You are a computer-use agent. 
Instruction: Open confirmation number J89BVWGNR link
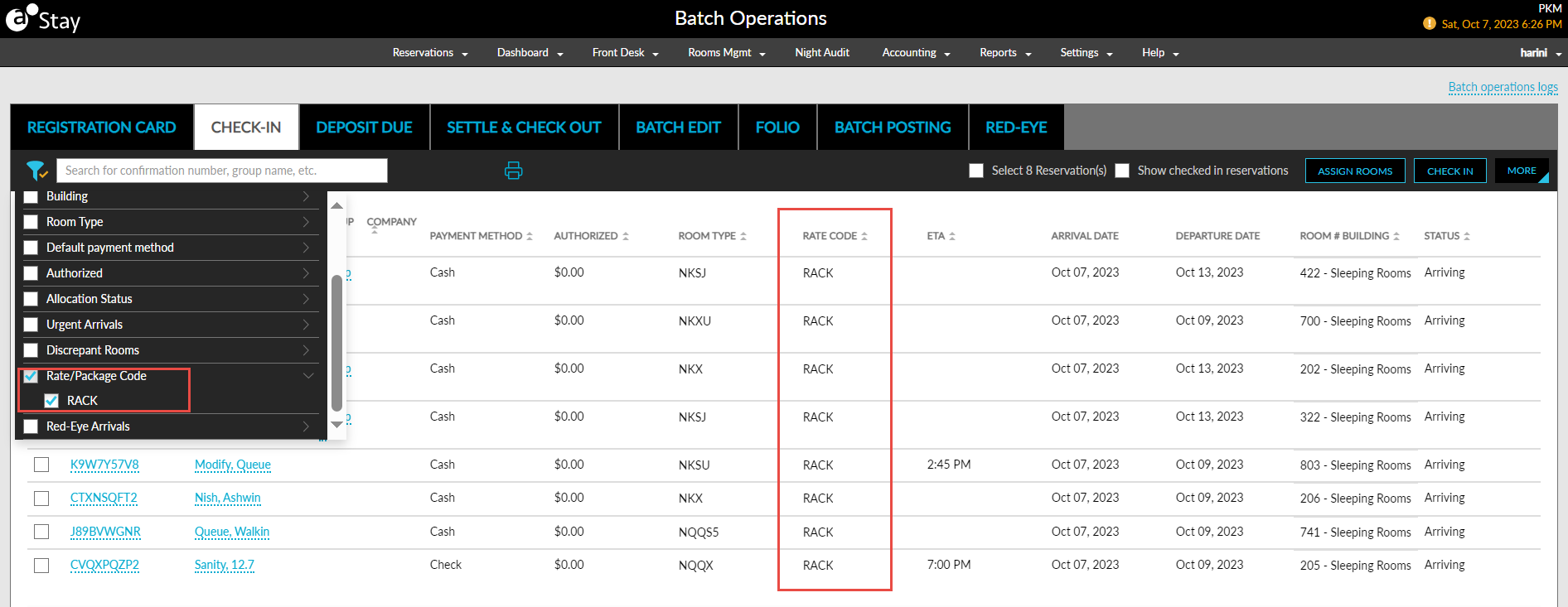click(x=105, y=532)
